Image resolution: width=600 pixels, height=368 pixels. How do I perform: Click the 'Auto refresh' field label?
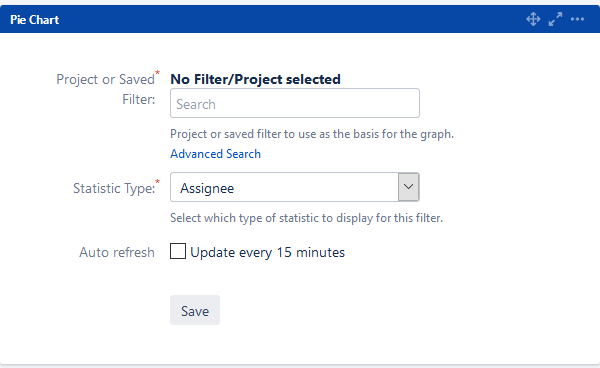pos(117,252)
